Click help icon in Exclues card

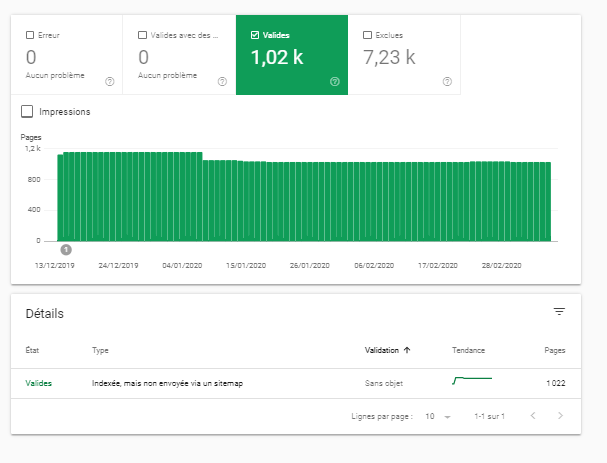coord(447,81)
